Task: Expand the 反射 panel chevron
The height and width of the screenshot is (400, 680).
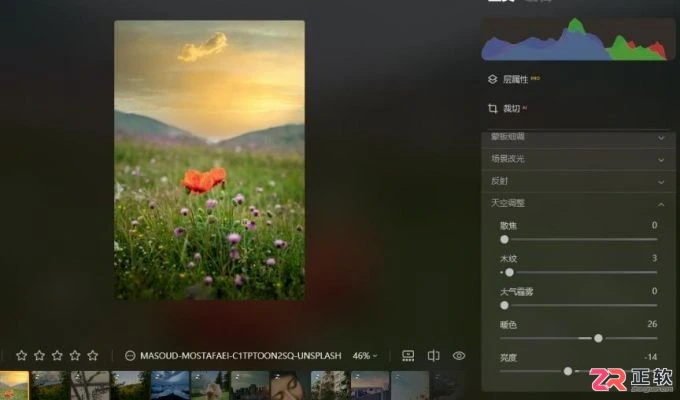Action: [x=661, y=182]
